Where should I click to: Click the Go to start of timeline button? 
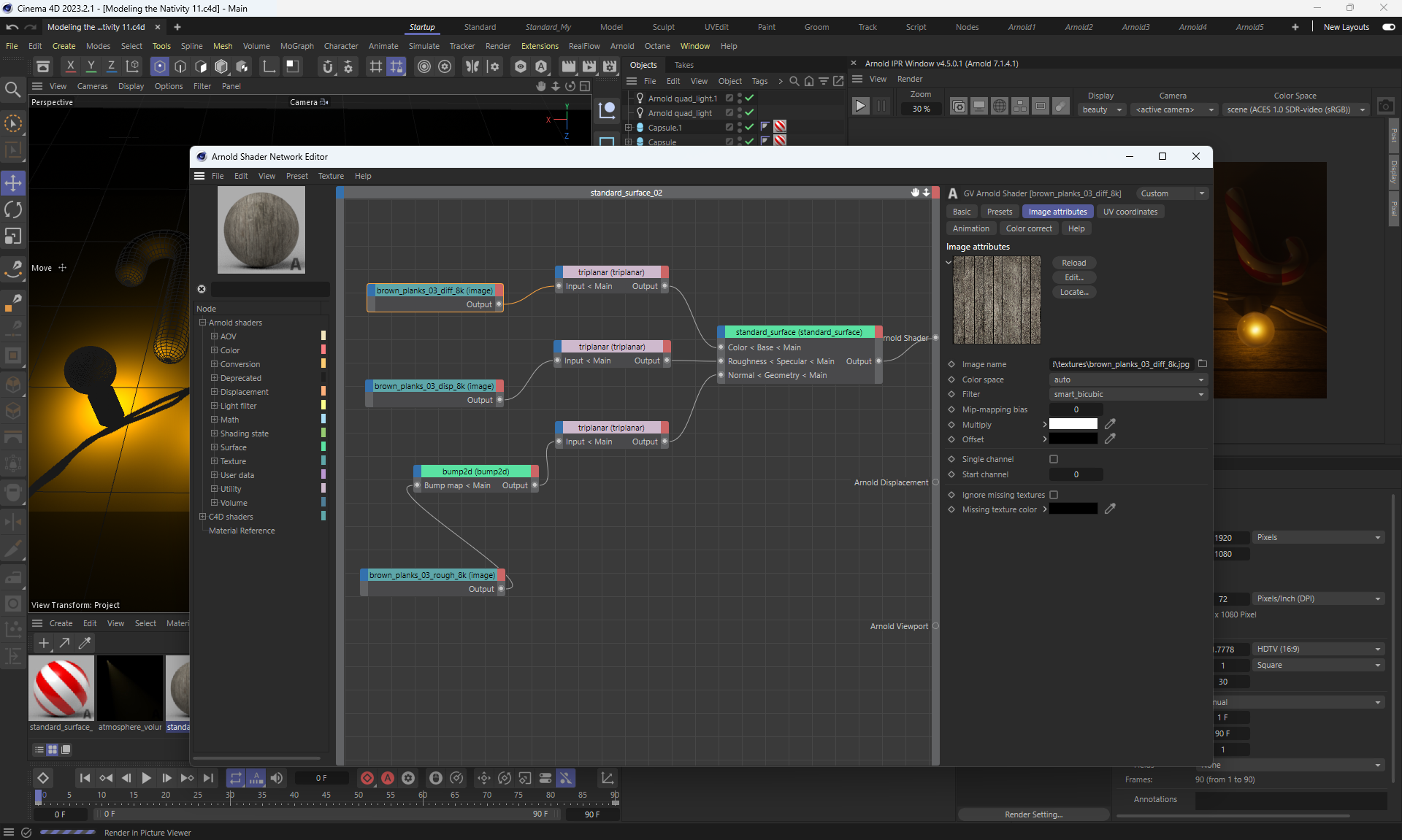[x=85, y=778]
